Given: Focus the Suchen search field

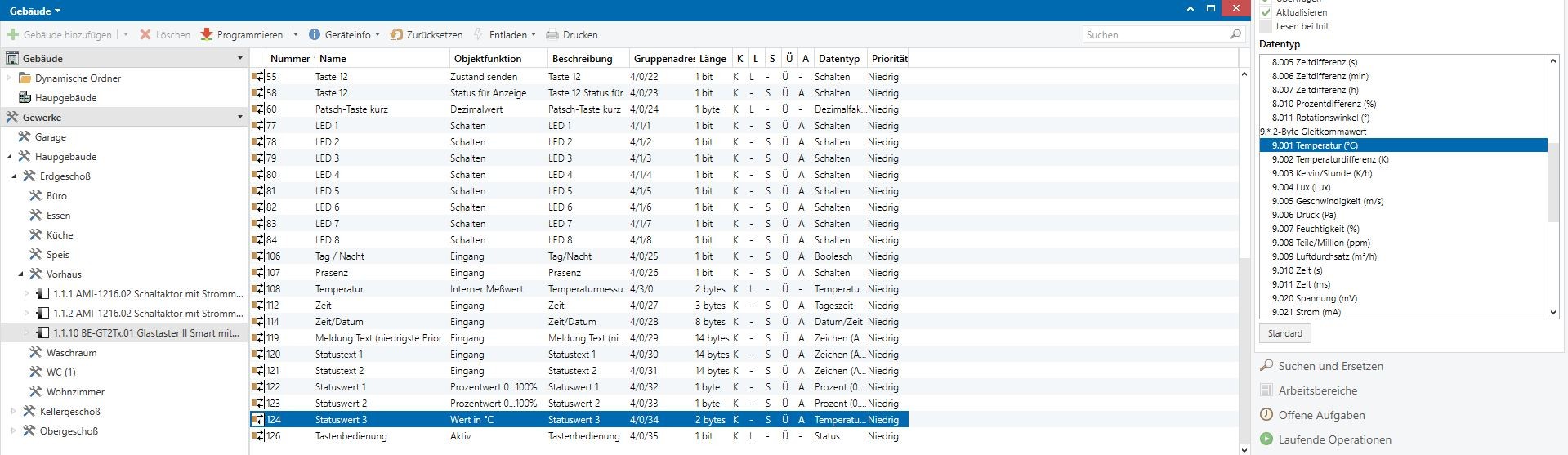Looking at the screenshot, I should pos(1156,34).
